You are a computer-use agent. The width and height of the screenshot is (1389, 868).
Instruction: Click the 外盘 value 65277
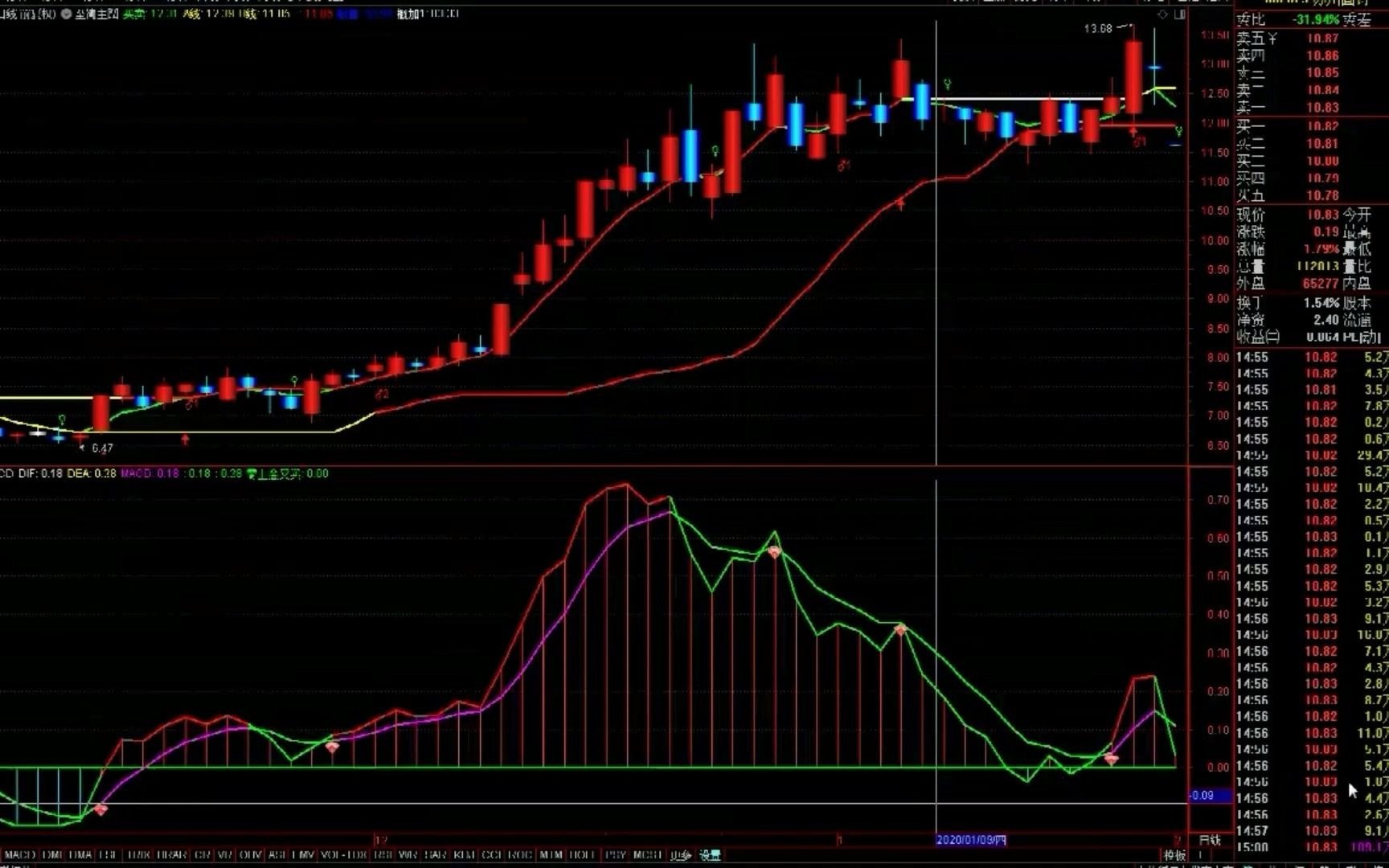coord(1320,284)
